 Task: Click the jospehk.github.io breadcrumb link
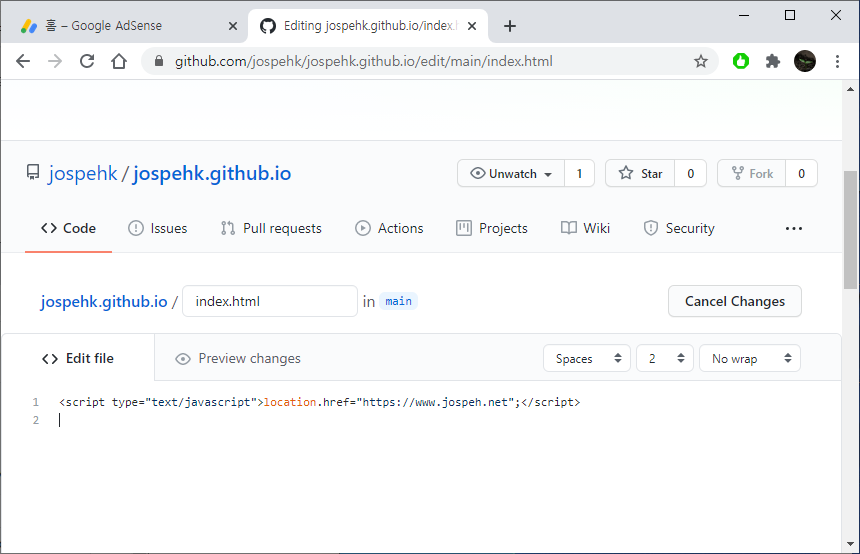104,301
